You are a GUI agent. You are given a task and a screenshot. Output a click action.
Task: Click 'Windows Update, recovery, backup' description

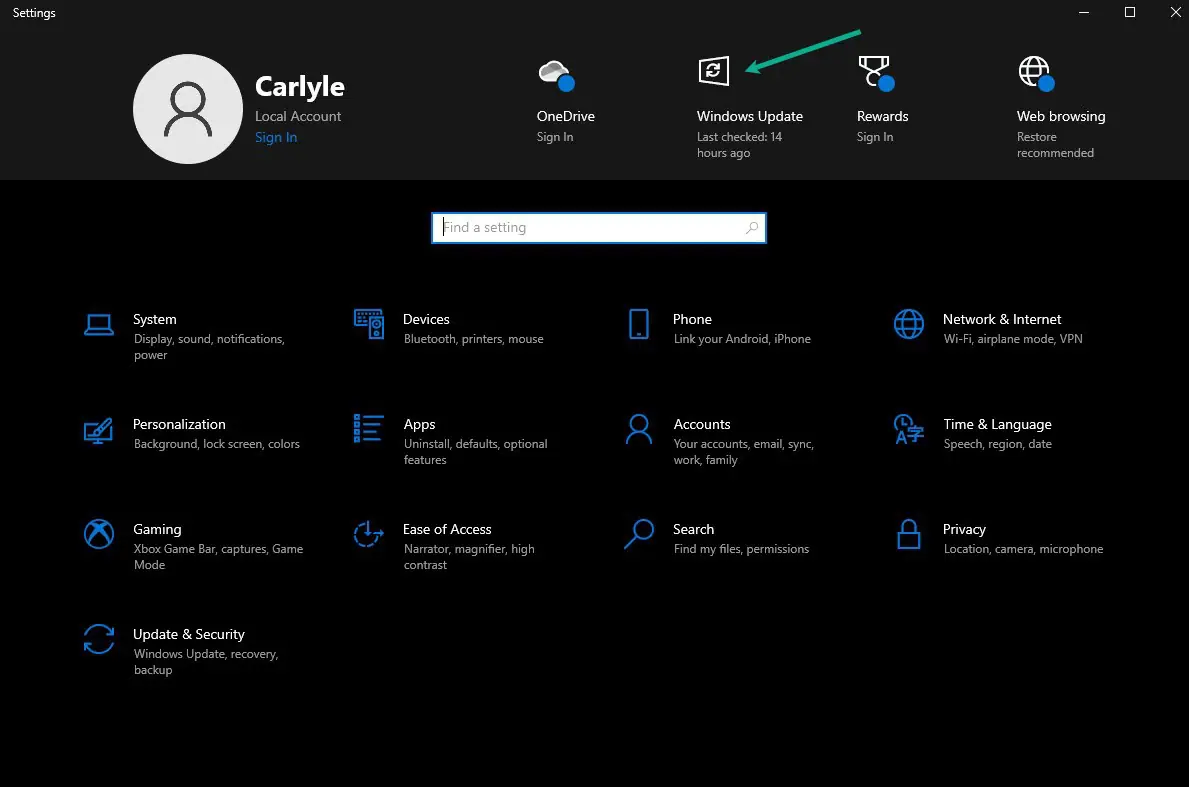[205, 662]
